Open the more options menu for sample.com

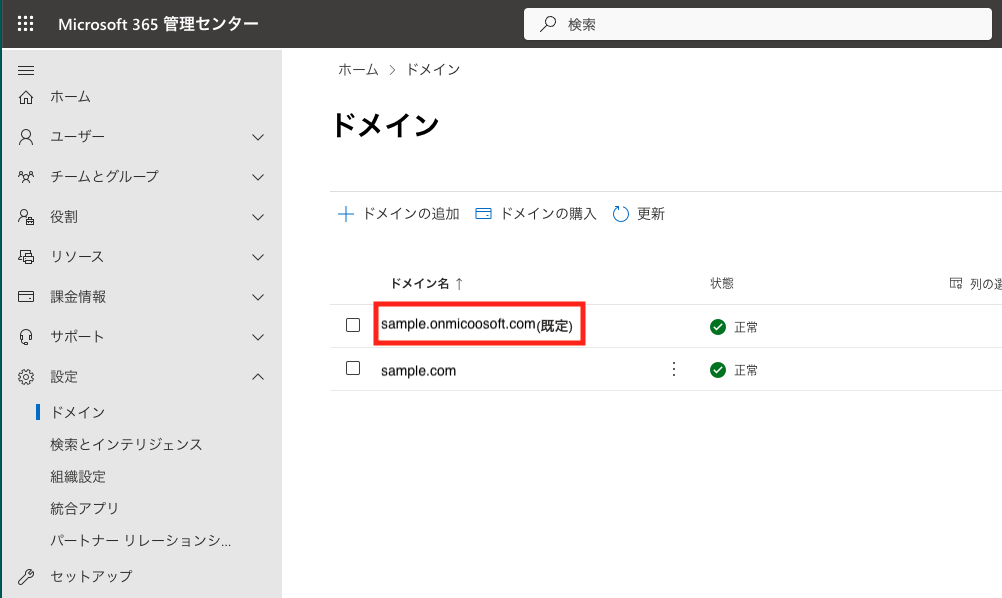(x=674, y=369)
